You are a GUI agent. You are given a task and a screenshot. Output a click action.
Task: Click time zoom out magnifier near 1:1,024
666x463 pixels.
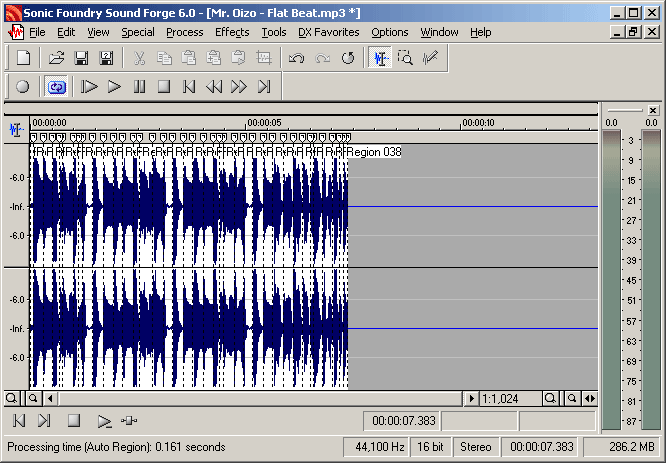[550, 398]
